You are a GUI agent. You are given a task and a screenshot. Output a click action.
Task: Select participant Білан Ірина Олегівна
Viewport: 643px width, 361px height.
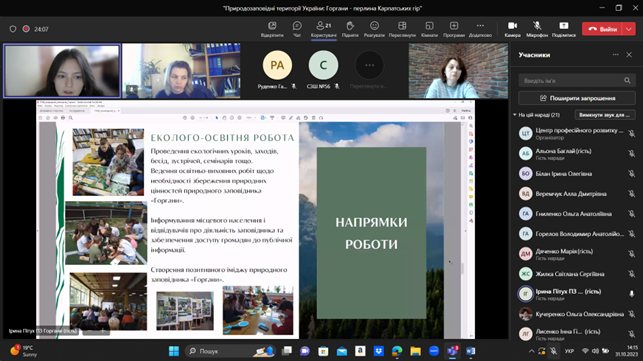[577, 174]
